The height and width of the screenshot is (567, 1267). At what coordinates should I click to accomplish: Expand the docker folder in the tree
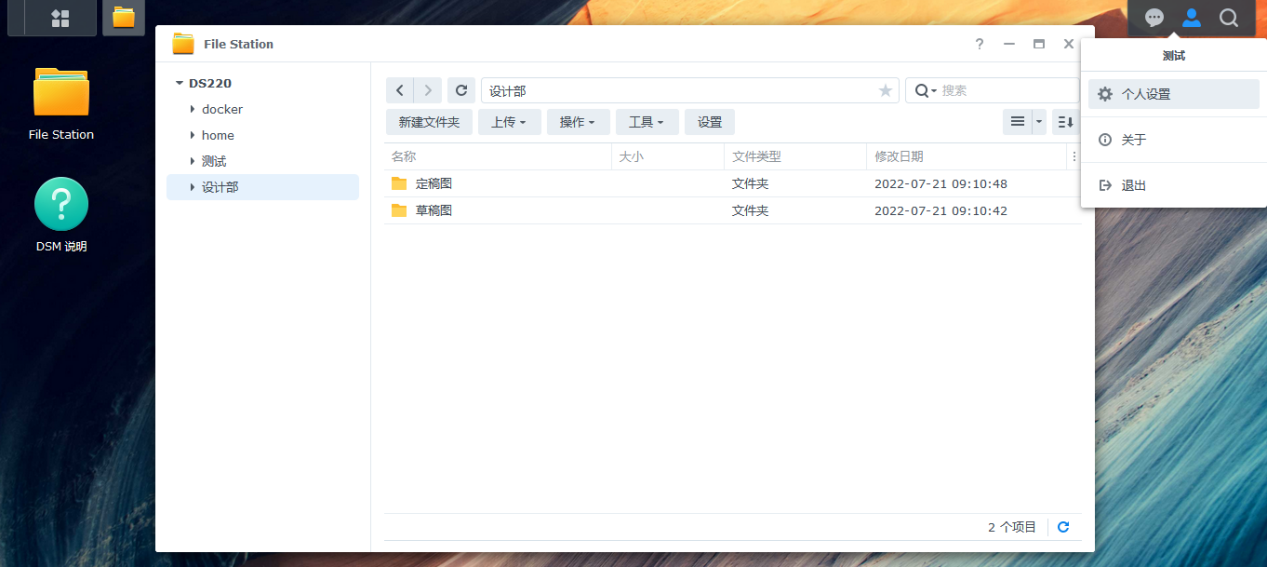click(x=192, y=109)
